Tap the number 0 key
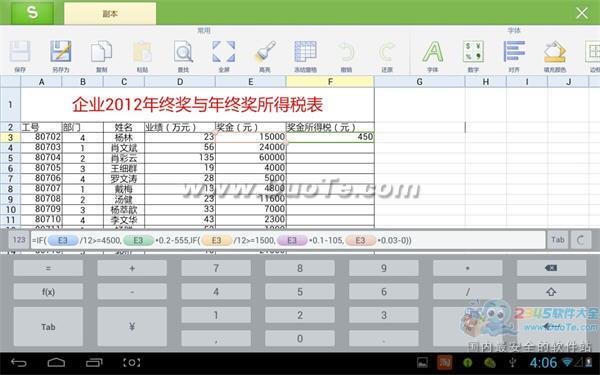Image resolution: width=600 pixels, height=375 pixels. pyautogui.click(x=300, y=339)
